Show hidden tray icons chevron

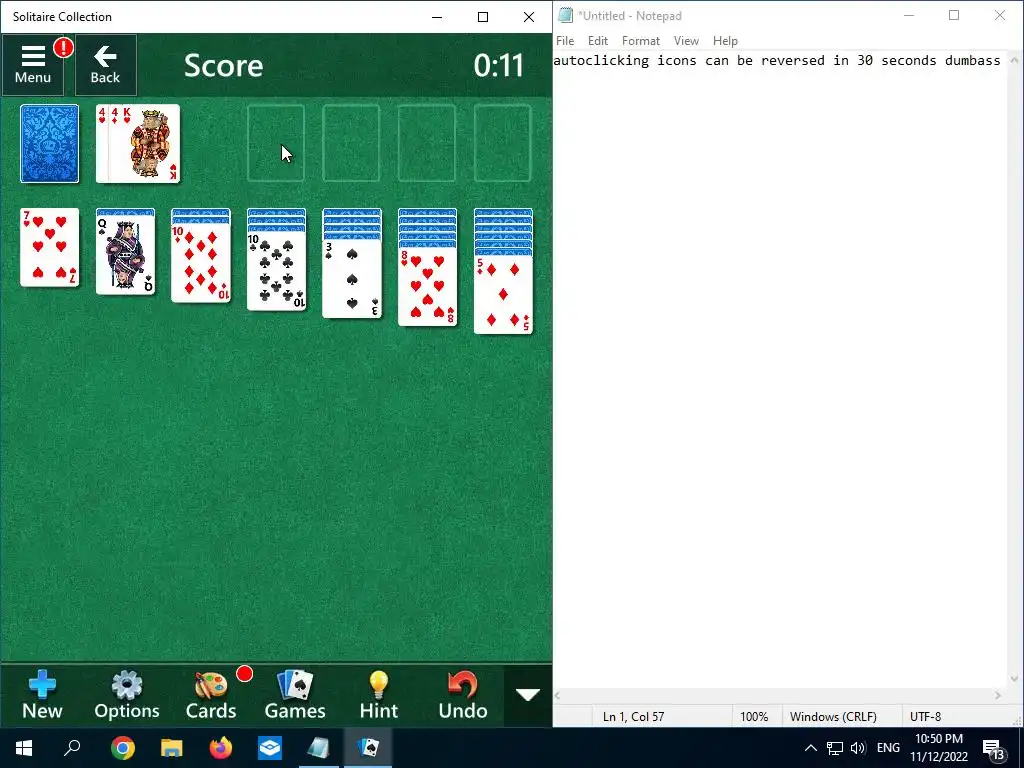810,748
